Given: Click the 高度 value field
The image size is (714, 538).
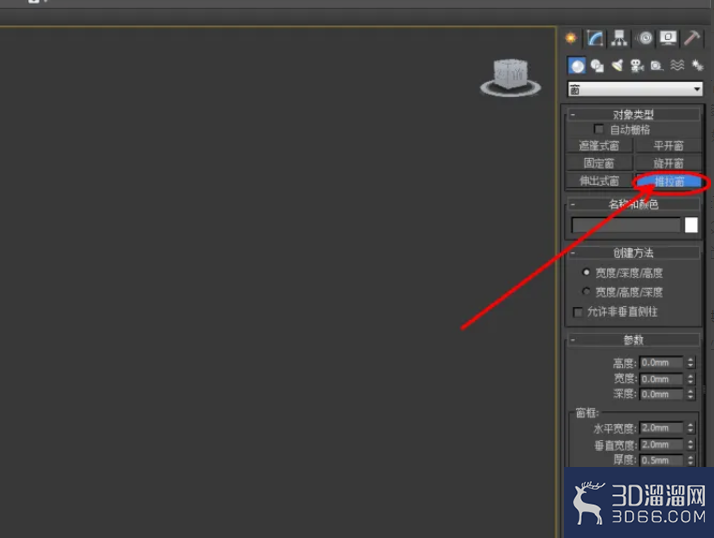Looking at the screenshot, I should click(x=661, y=363).
